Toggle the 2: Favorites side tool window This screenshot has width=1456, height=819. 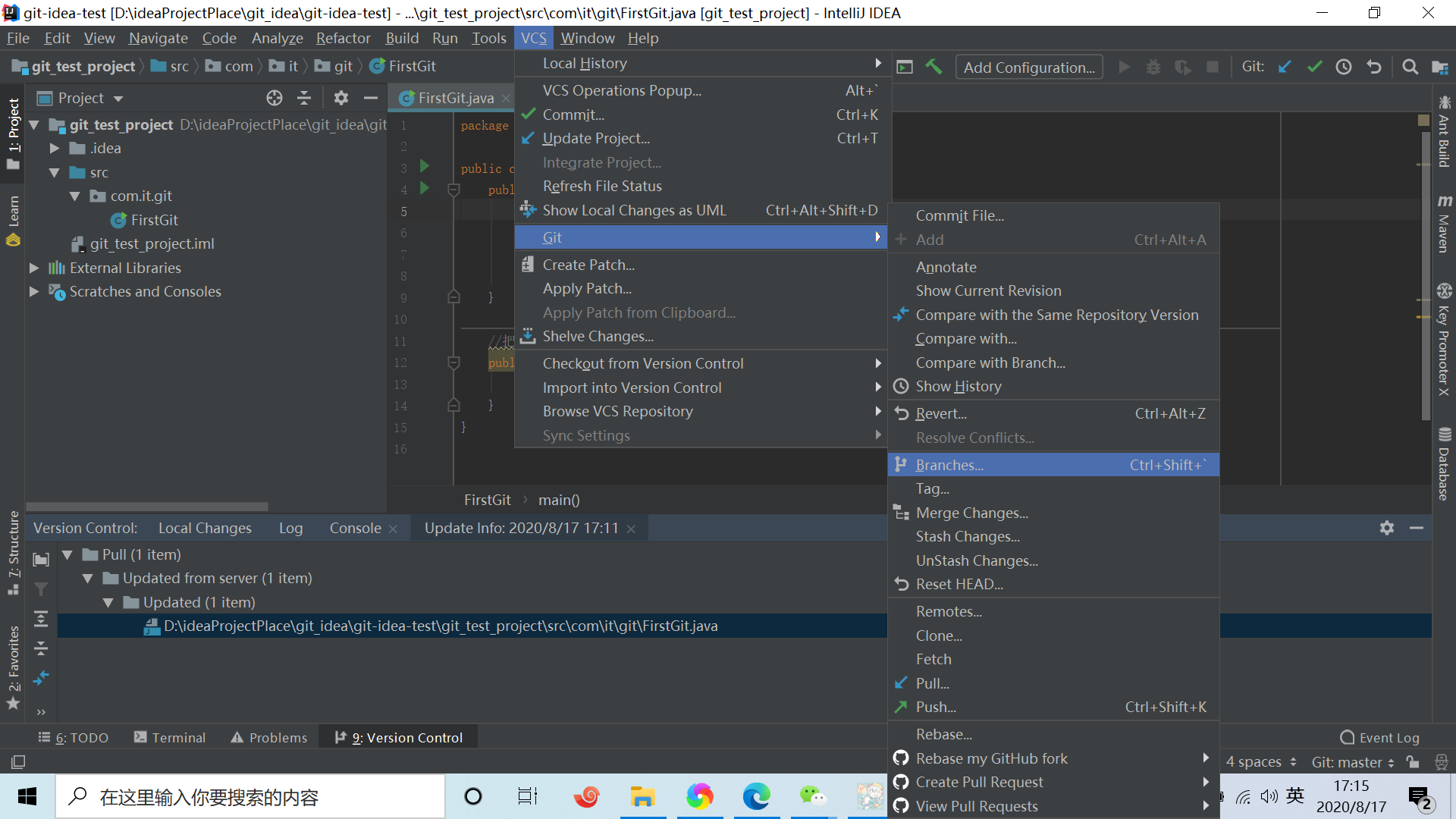click(x=14, y=667)
